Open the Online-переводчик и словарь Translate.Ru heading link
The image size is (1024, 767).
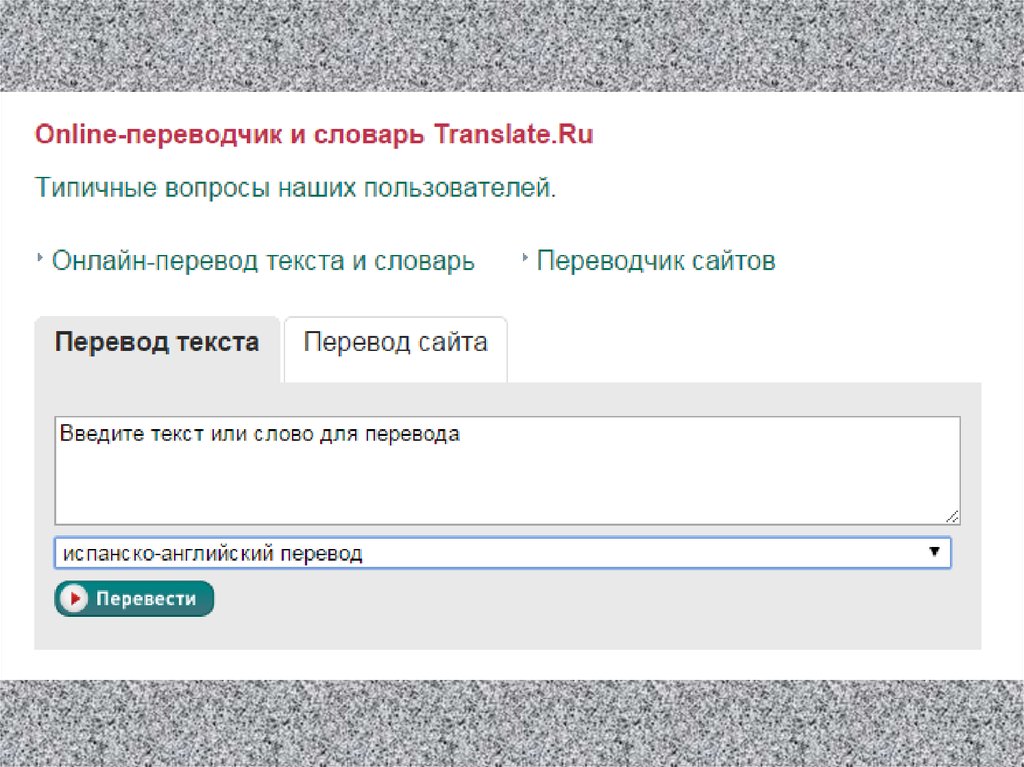[x=314, y=135]
